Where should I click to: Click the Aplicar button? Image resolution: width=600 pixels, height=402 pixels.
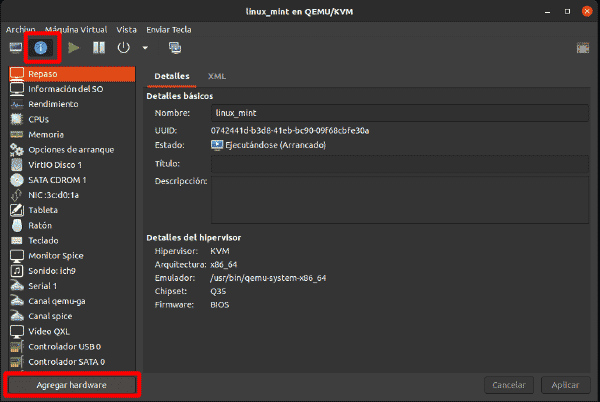click(565, 385)
